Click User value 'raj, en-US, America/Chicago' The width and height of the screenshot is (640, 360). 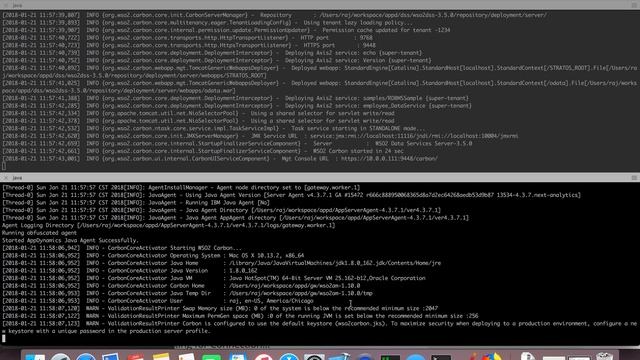click(271, 301)
